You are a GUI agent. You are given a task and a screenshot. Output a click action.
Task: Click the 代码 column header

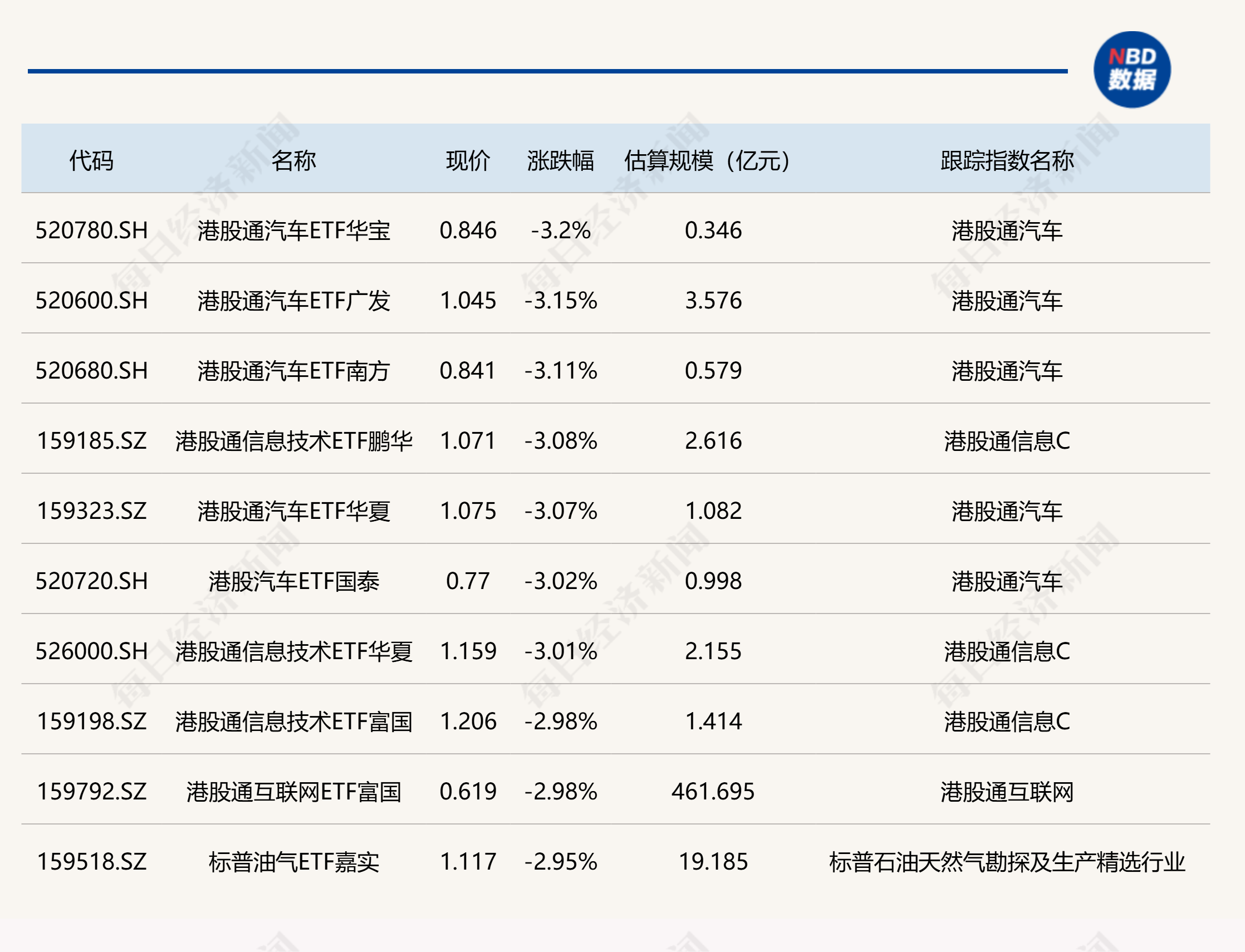[x=91, y=161]
